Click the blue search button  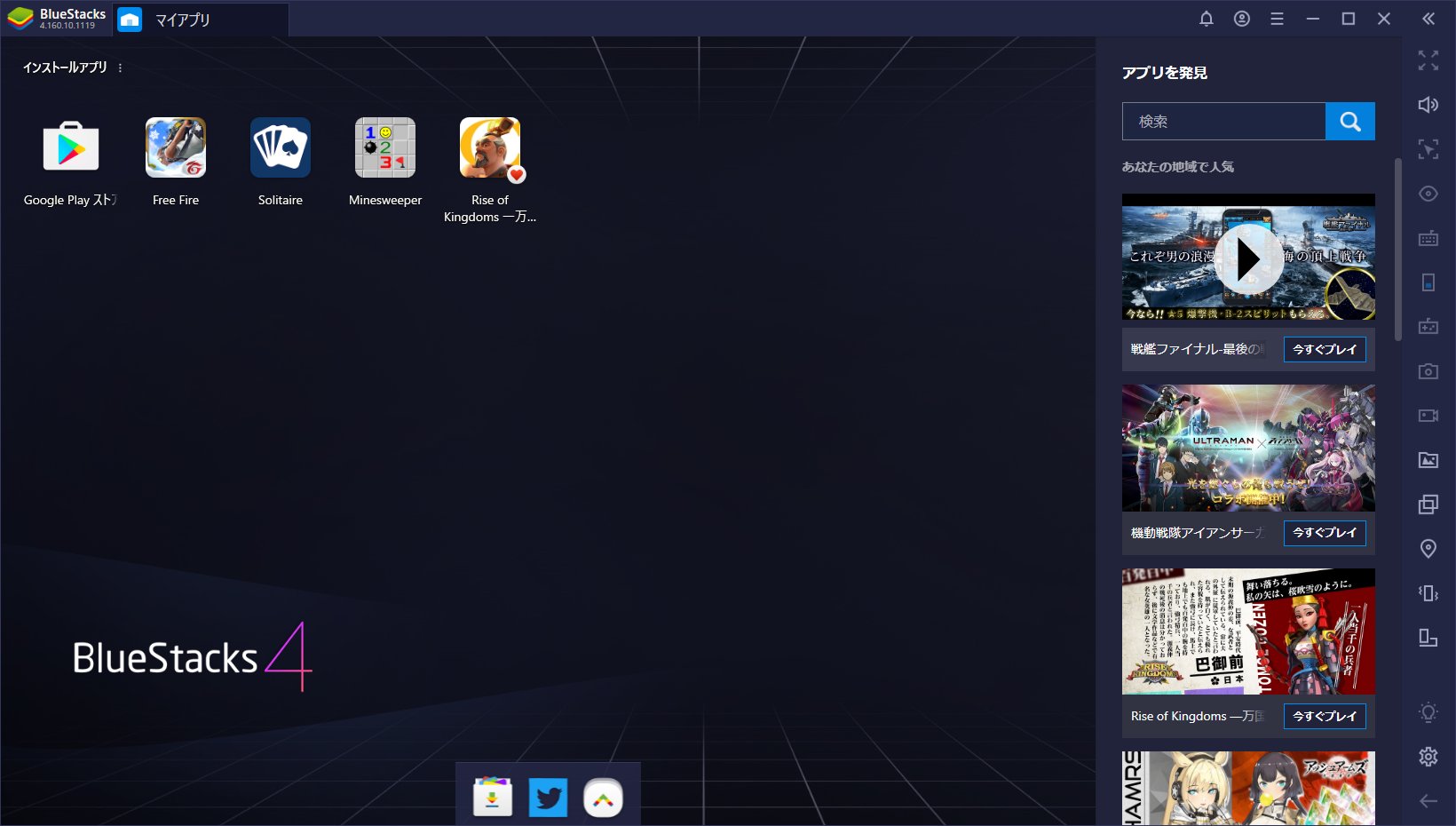point(1350,122)
